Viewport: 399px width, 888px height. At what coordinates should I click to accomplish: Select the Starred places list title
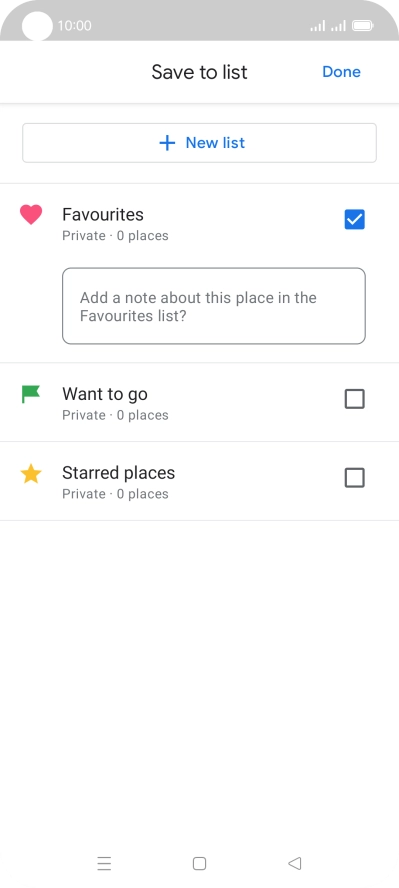coord(118,473)
